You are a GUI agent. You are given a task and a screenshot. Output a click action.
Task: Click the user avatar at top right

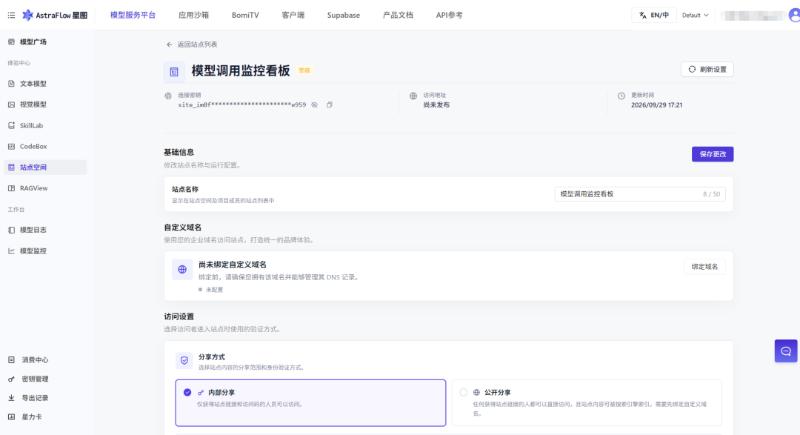[794, 15]
